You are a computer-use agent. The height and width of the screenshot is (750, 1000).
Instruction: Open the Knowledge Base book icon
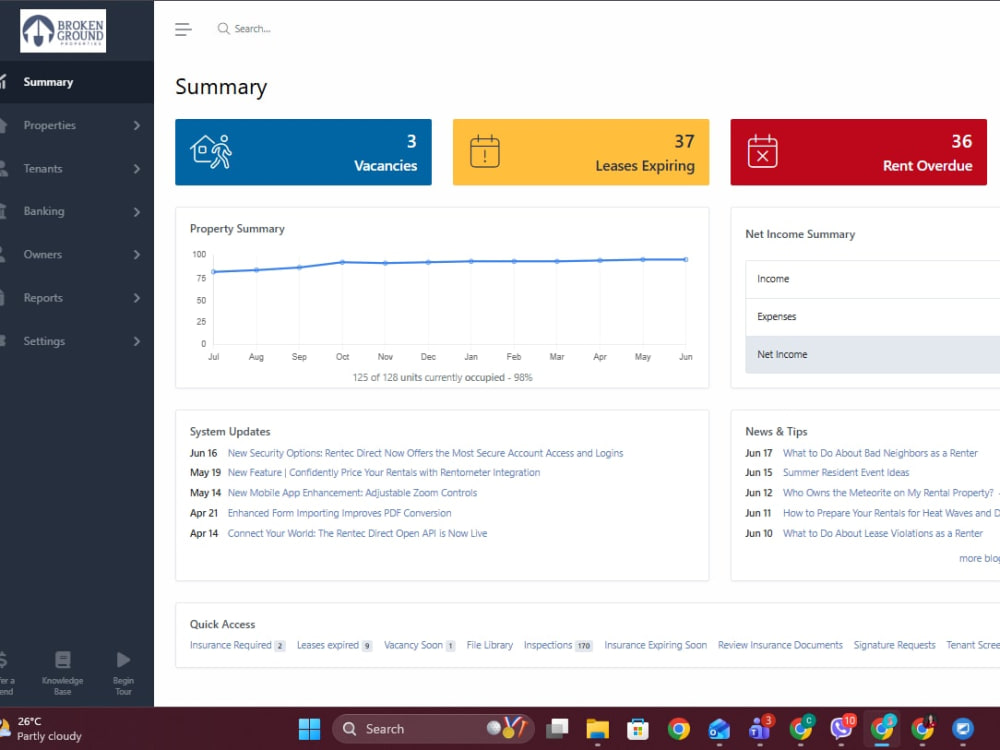(62, 659)
